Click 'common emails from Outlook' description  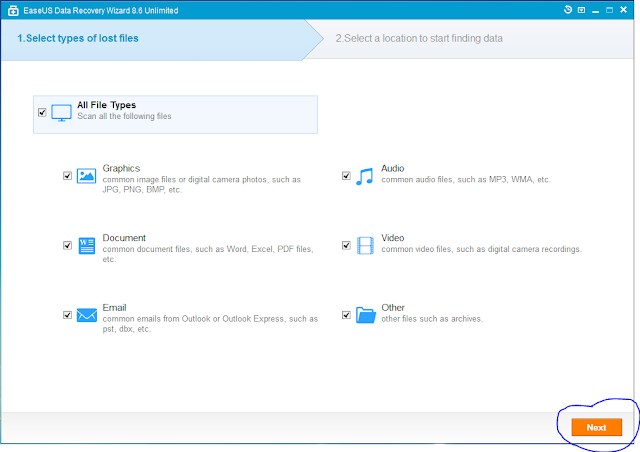(210, 324)
